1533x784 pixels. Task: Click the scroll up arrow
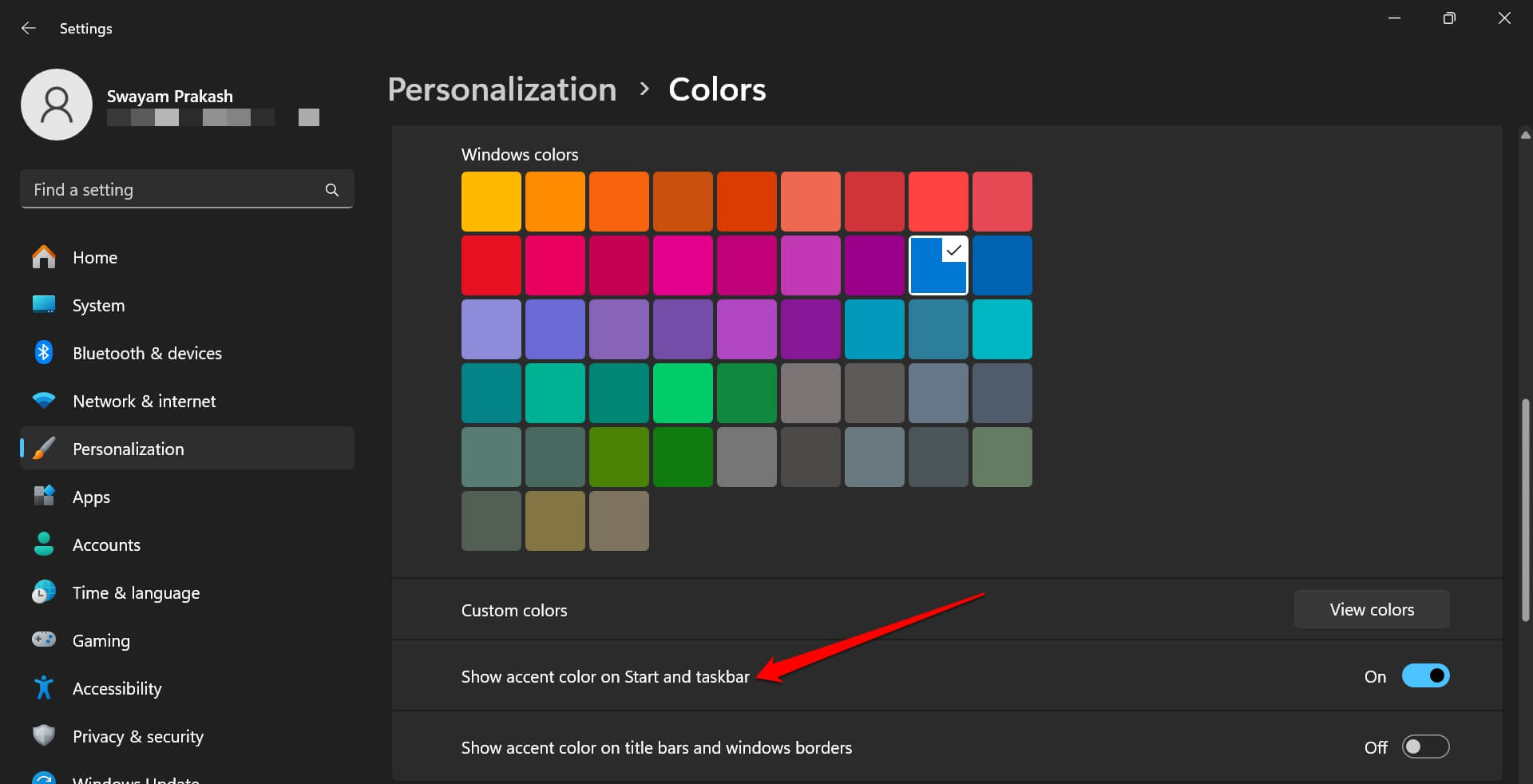tap(1526, 135)
